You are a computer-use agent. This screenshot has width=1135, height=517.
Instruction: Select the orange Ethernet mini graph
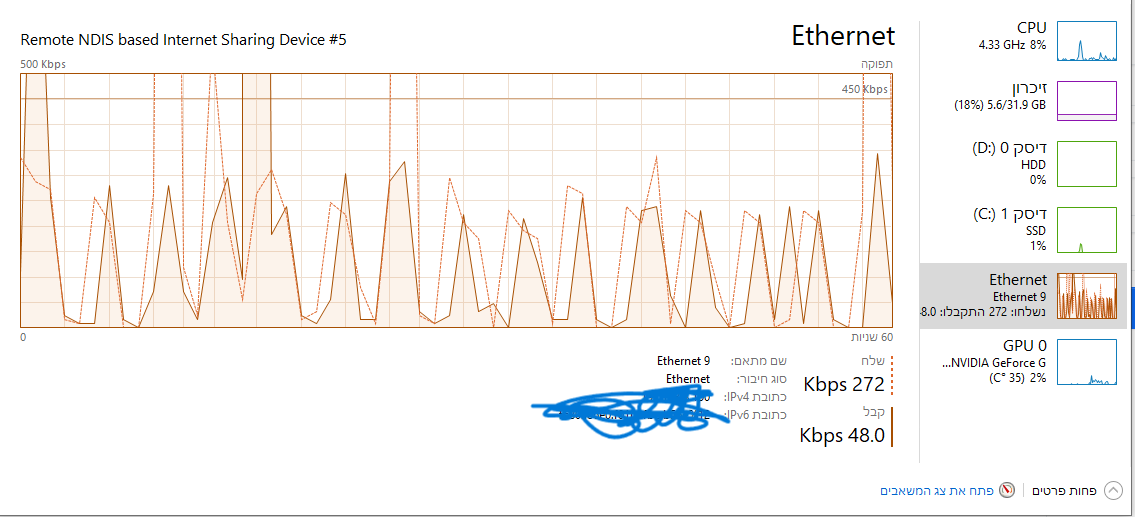(x=1086, y=295)
